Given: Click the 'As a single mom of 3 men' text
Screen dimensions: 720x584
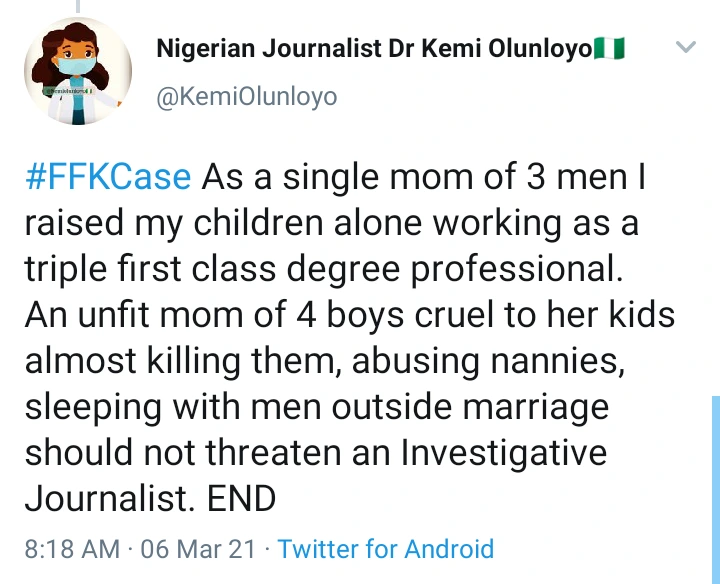Looking at the screenshot, I should click(x=423, y=177).
